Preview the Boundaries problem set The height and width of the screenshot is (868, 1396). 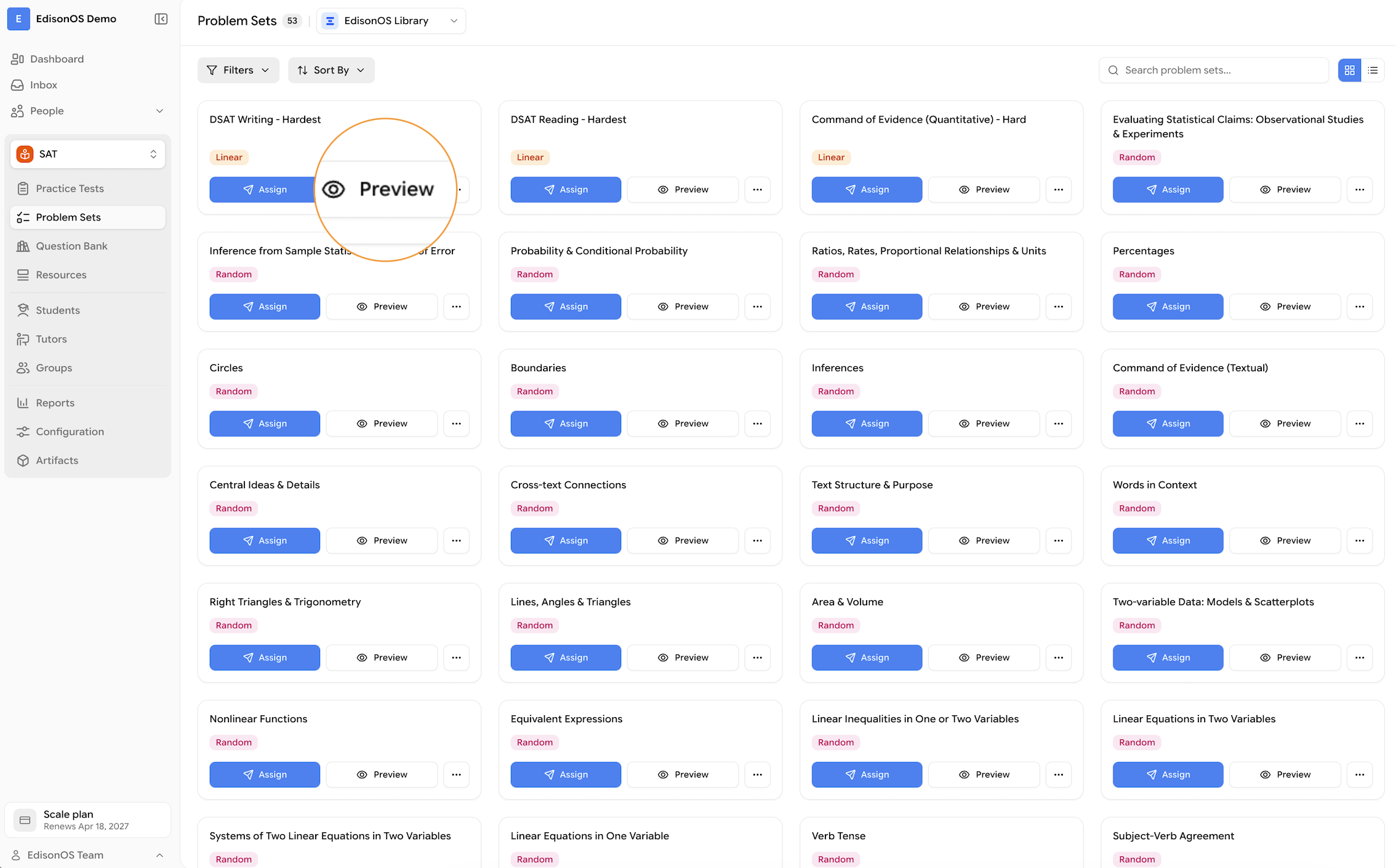683,424
